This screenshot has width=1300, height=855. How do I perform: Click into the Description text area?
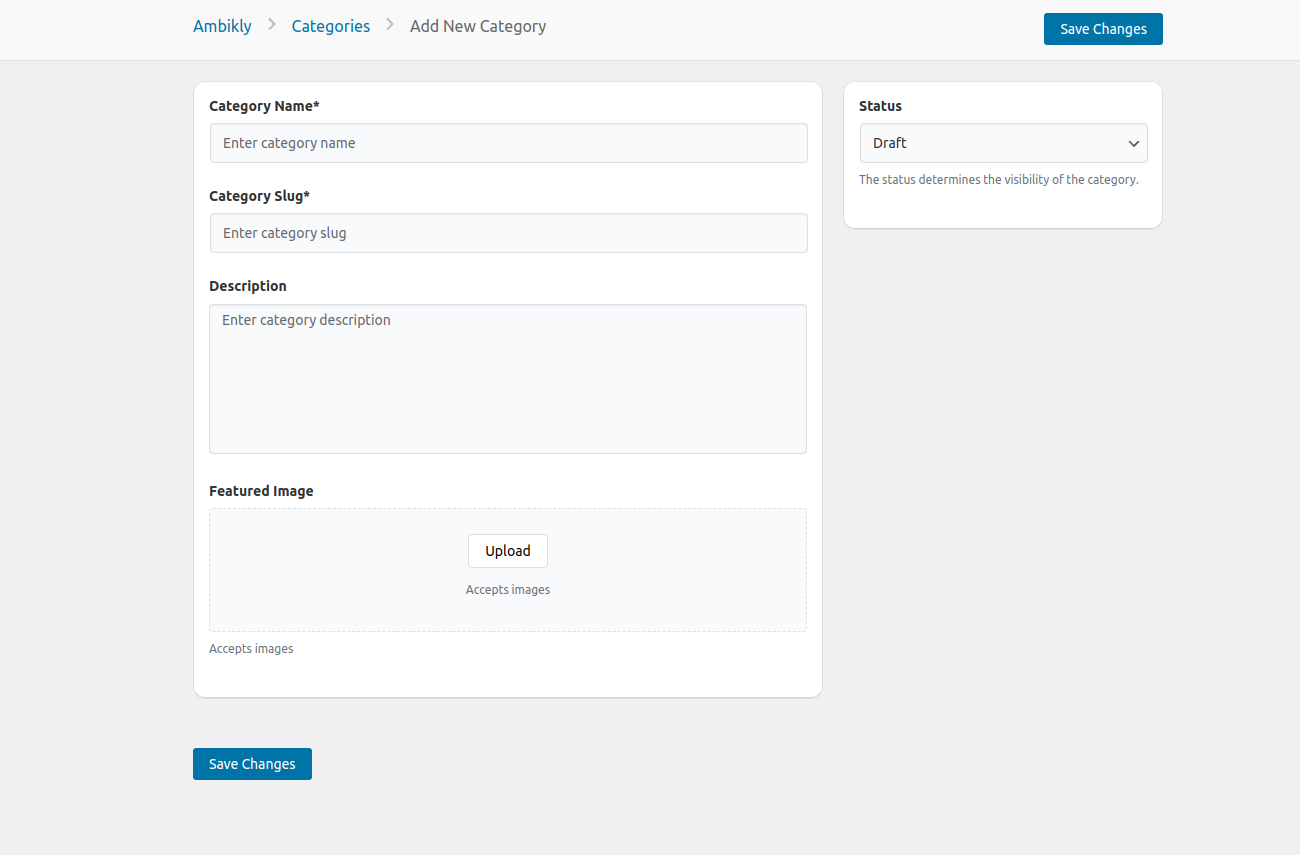508,379
